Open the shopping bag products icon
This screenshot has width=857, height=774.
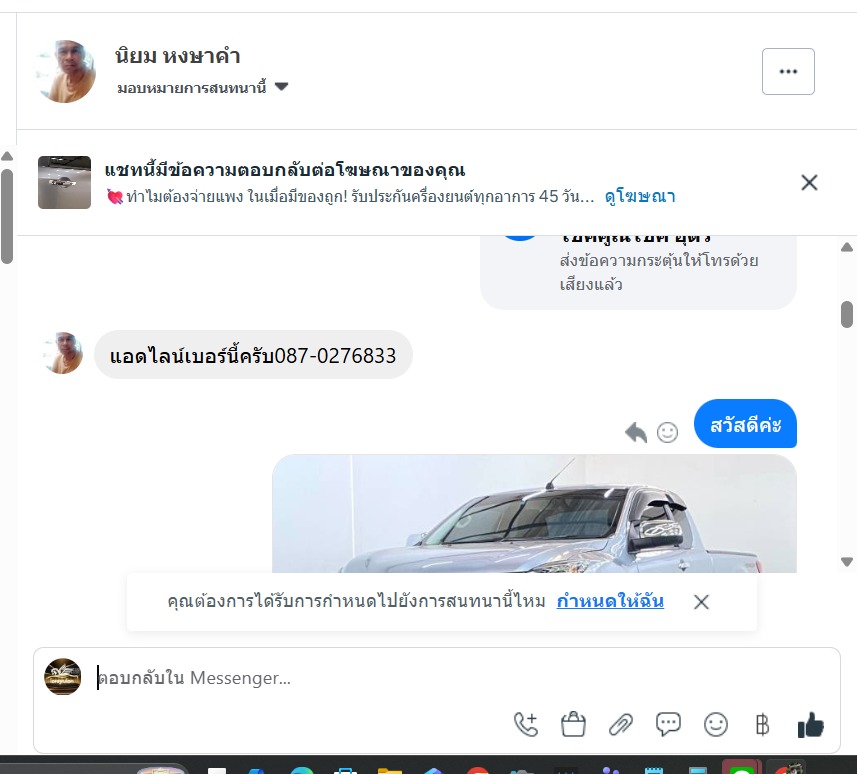click(x=573, y=725)
